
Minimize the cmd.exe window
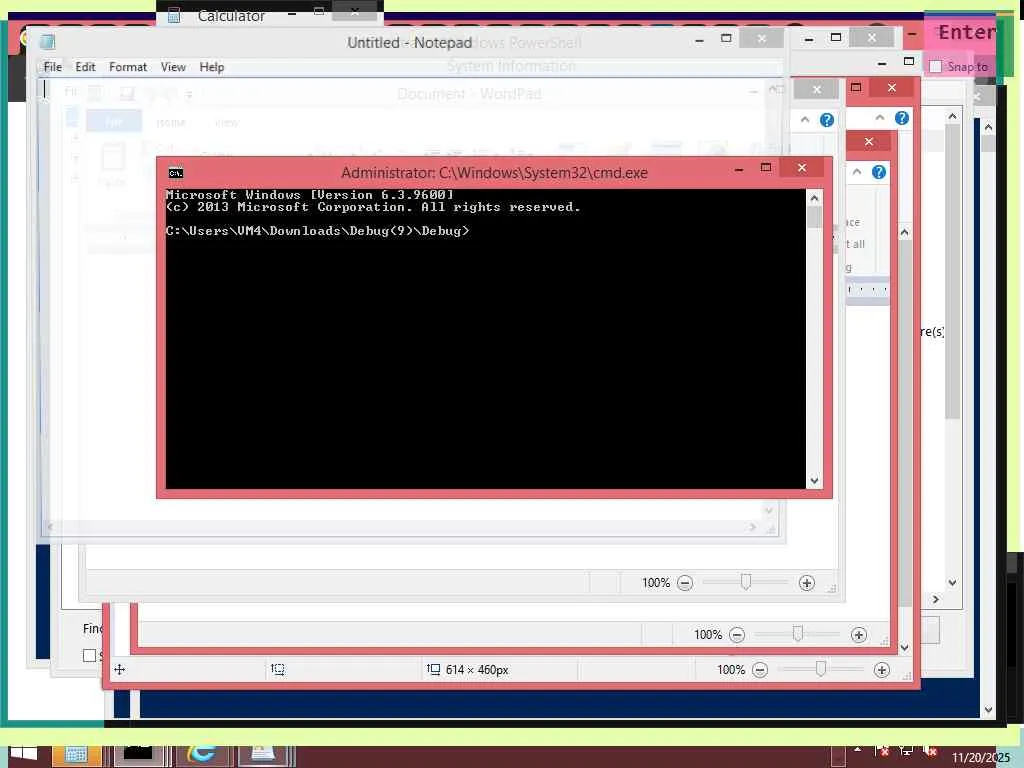point(739,169)
